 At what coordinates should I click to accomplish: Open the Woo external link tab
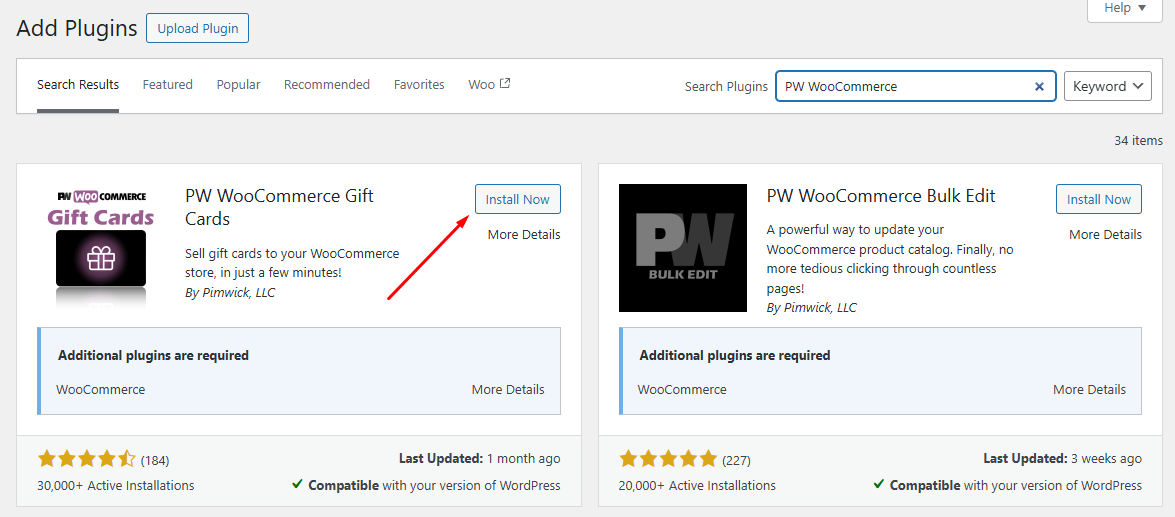tap(489, 85)
